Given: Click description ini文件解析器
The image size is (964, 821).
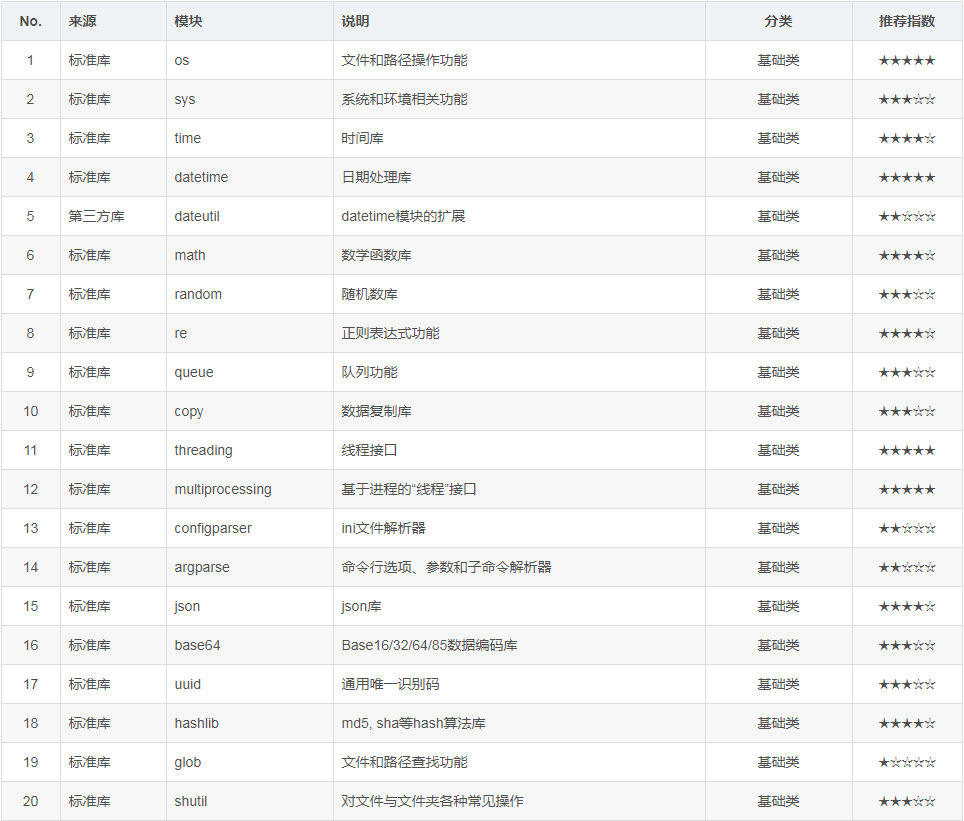Looking at the screenshot, I should point(384,528).
